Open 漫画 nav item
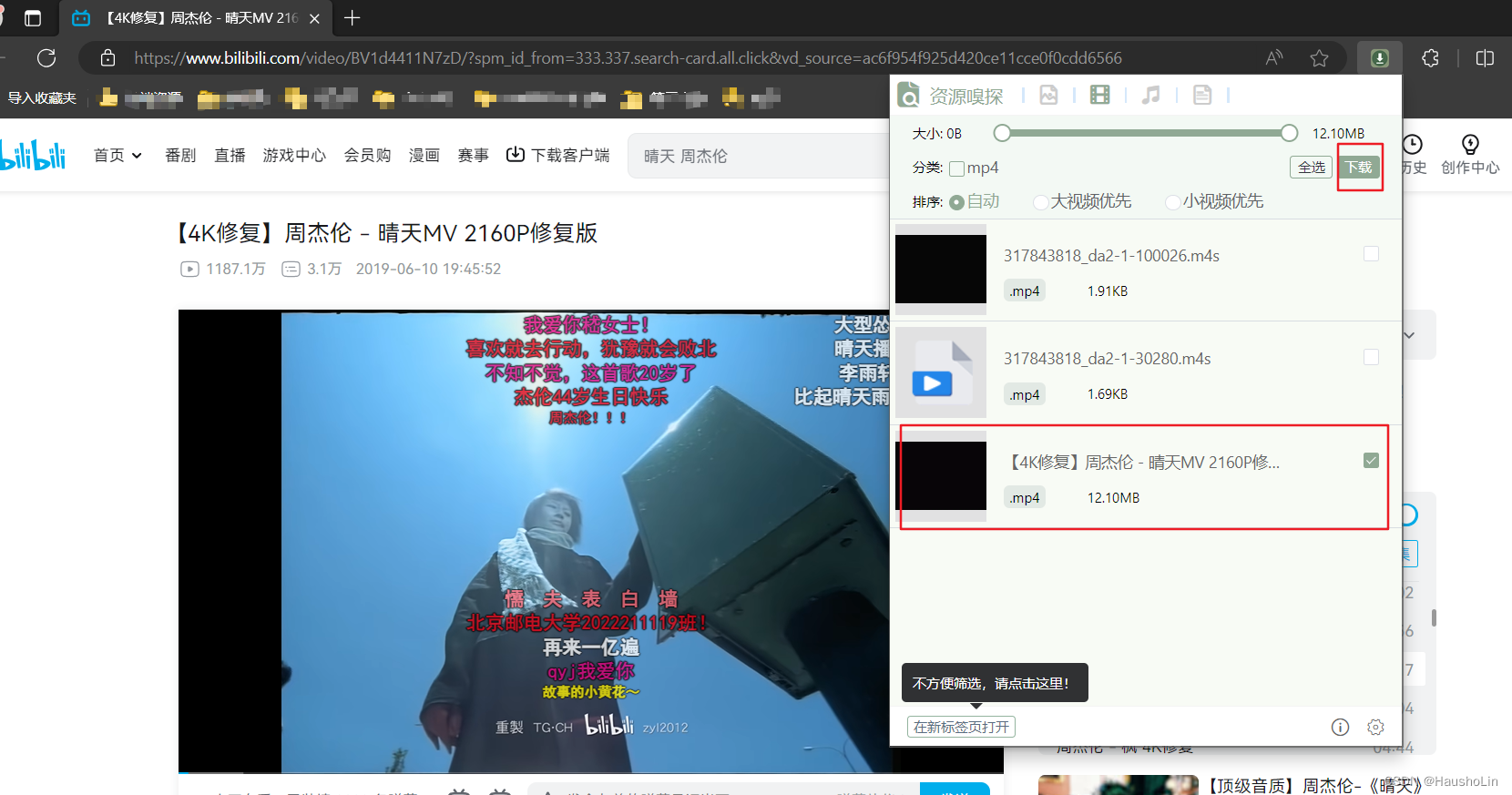The height and width of the screenshot is (795, 1512). [x=424, y=156]
